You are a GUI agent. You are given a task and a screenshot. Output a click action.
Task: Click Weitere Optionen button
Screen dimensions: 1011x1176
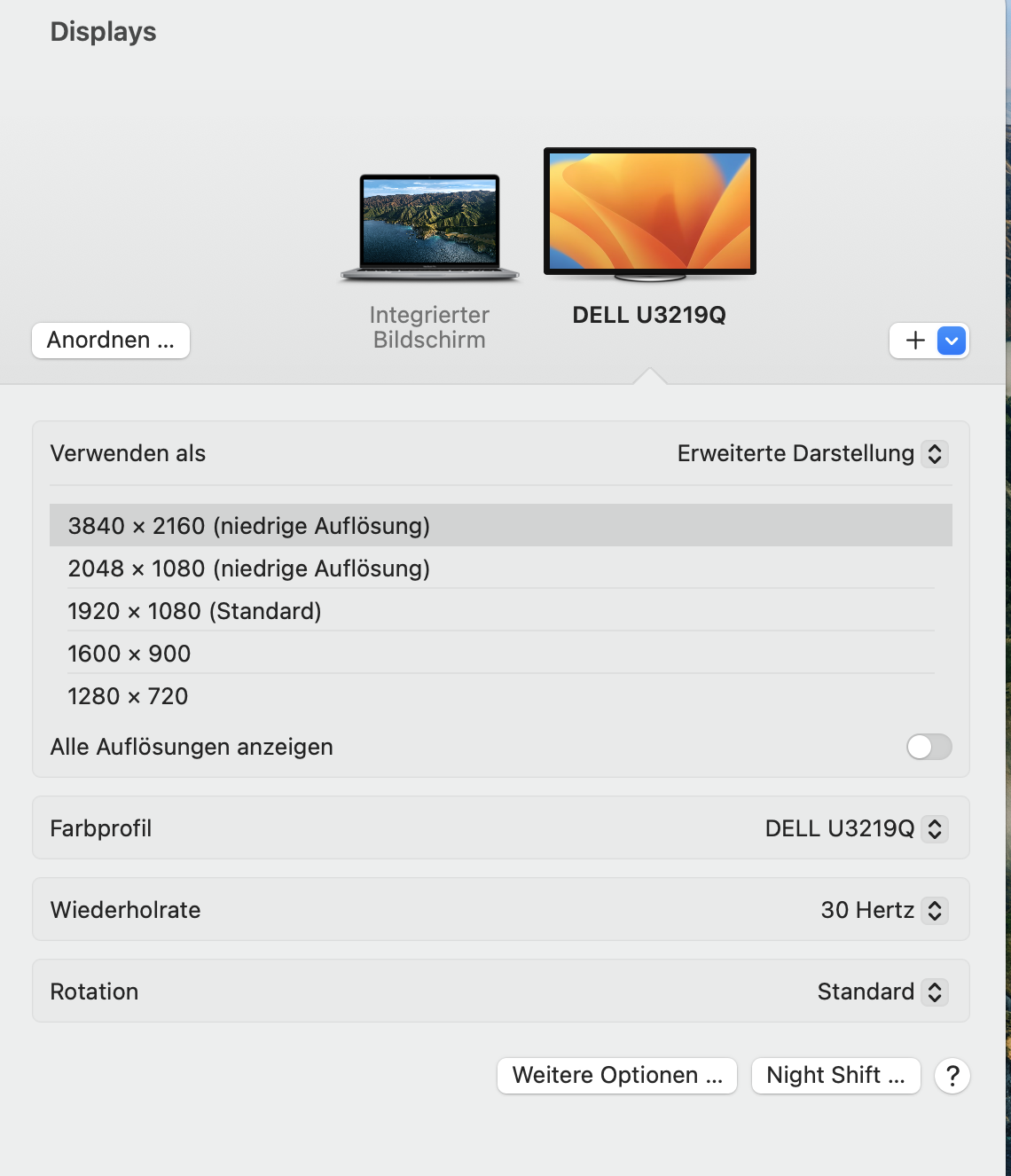[617, 1076]
